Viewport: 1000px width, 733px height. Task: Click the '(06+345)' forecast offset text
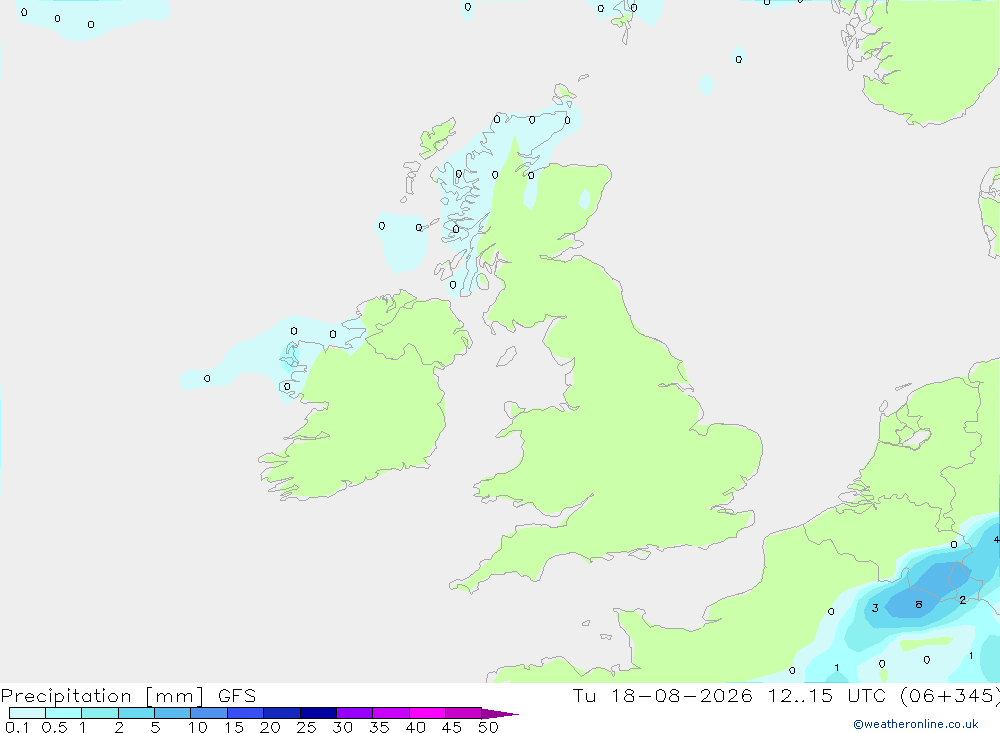(951, 695)
